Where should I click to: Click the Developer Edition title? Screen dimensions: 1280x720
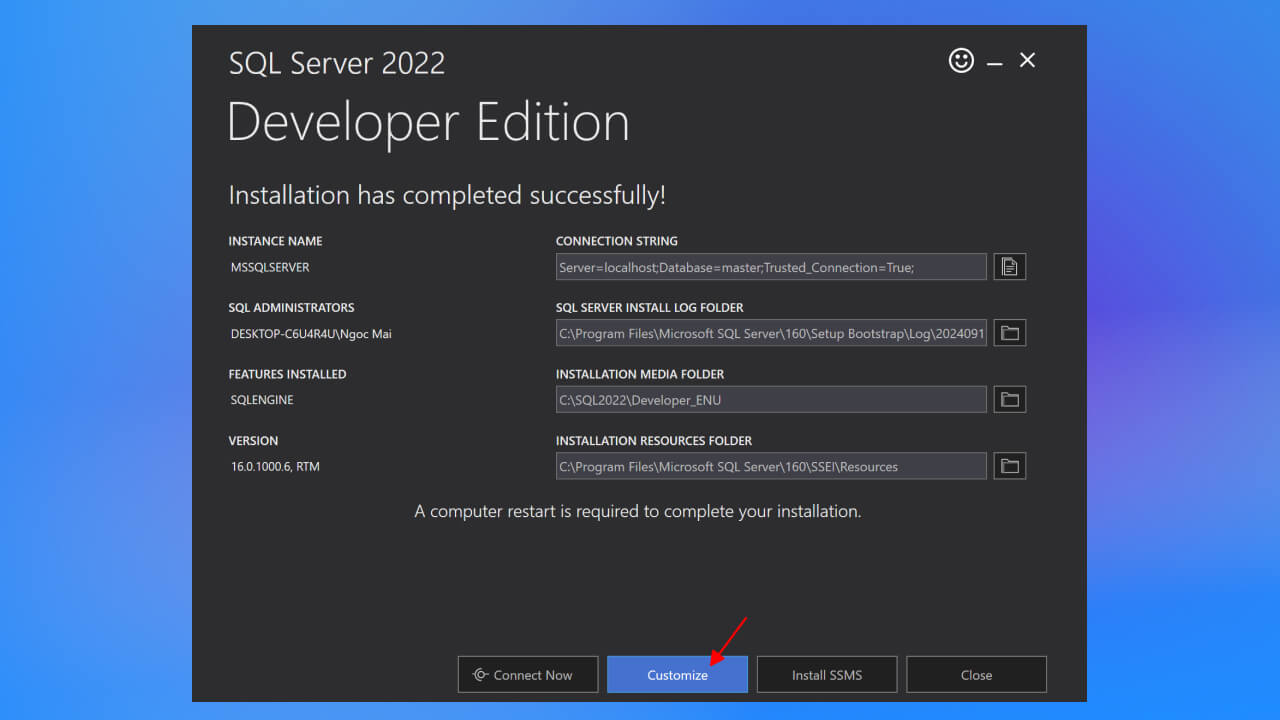pos(429,123)
